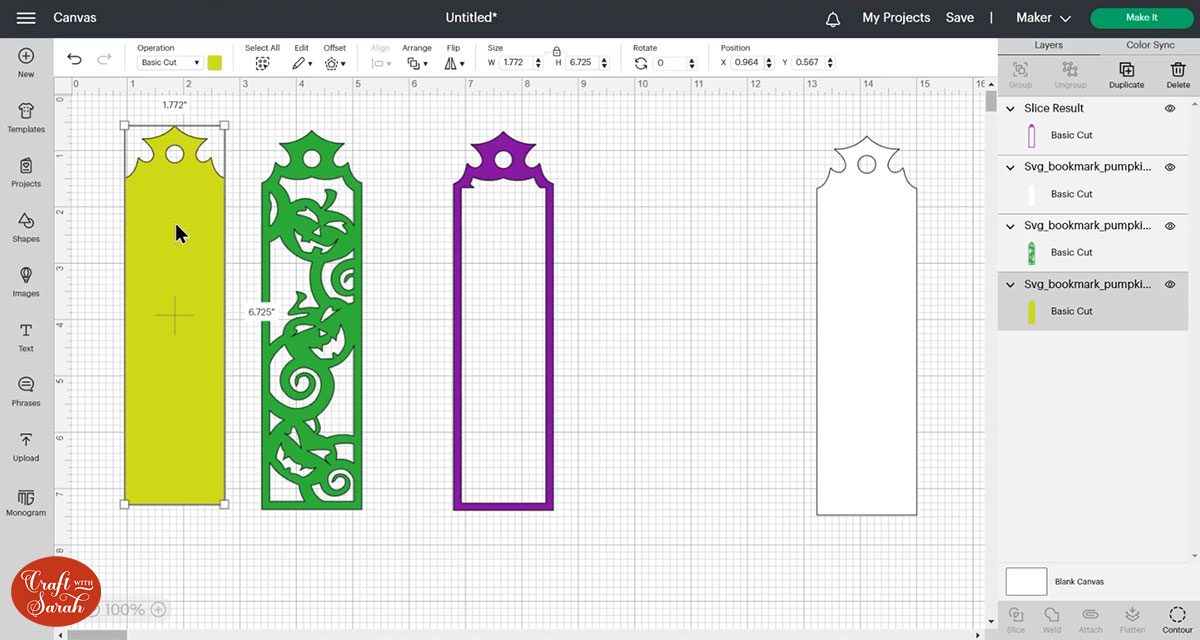Unlock the size aspect ratio lock
Image resolution: width=1200 pixels, height=640 pixels.
pyautogui.click(x=557, y=49)
